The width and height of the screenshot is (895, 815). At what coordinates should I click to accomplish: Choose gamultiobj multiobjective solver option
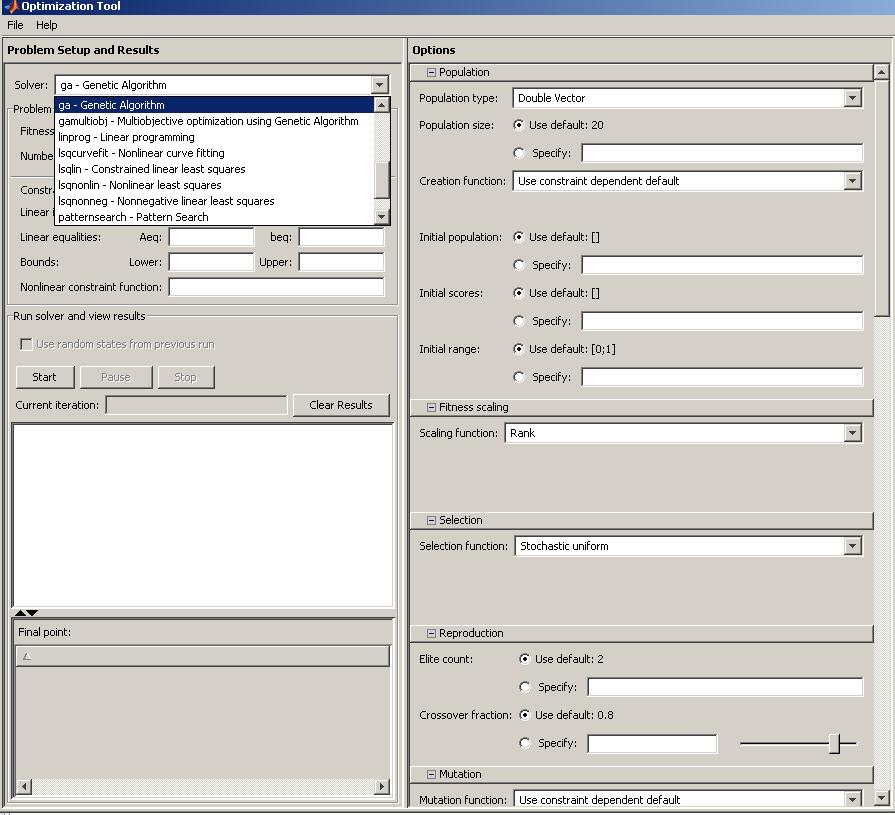point(214,121)
